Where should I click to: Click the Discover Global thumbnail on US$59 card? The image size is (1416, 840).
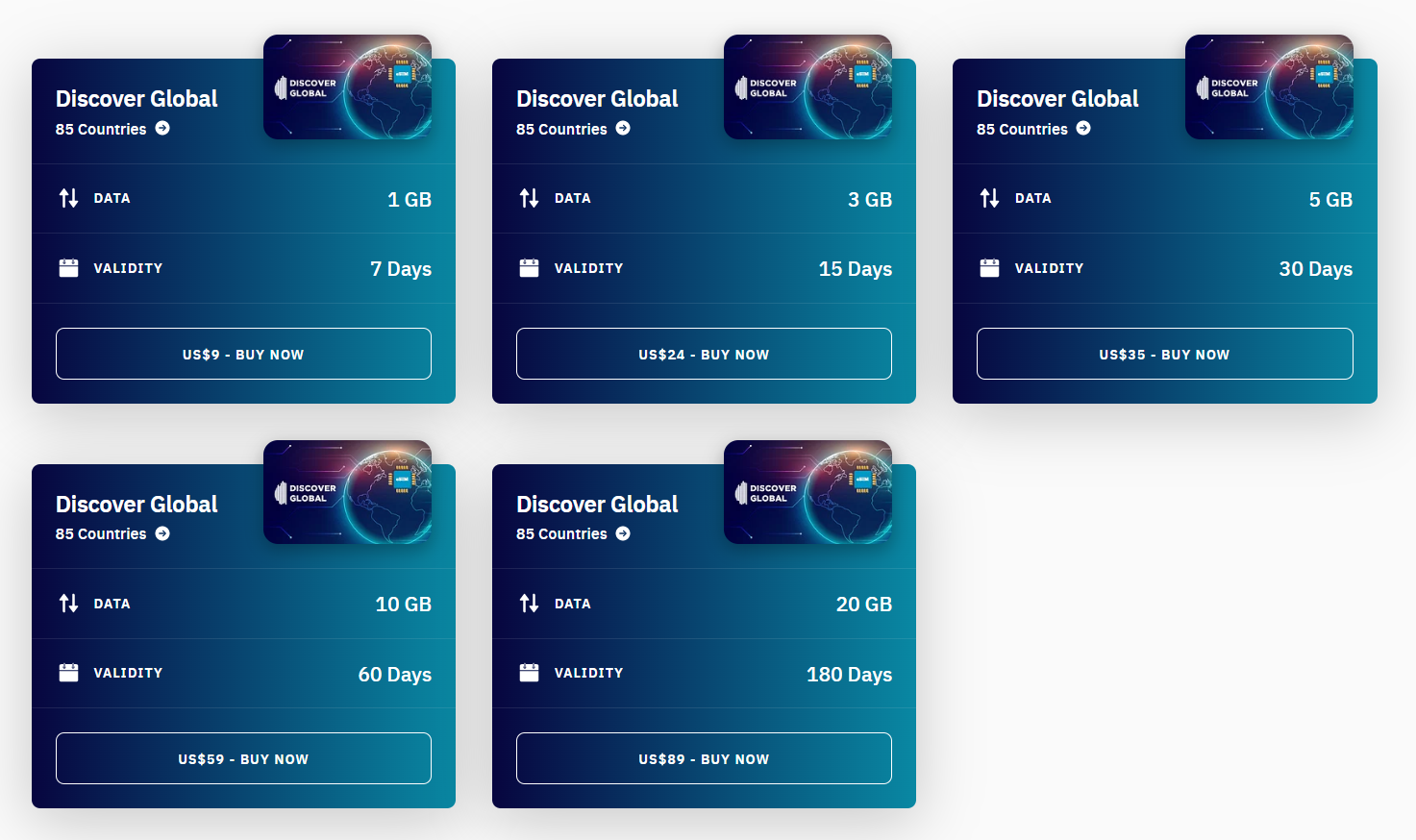click(347, 492)
